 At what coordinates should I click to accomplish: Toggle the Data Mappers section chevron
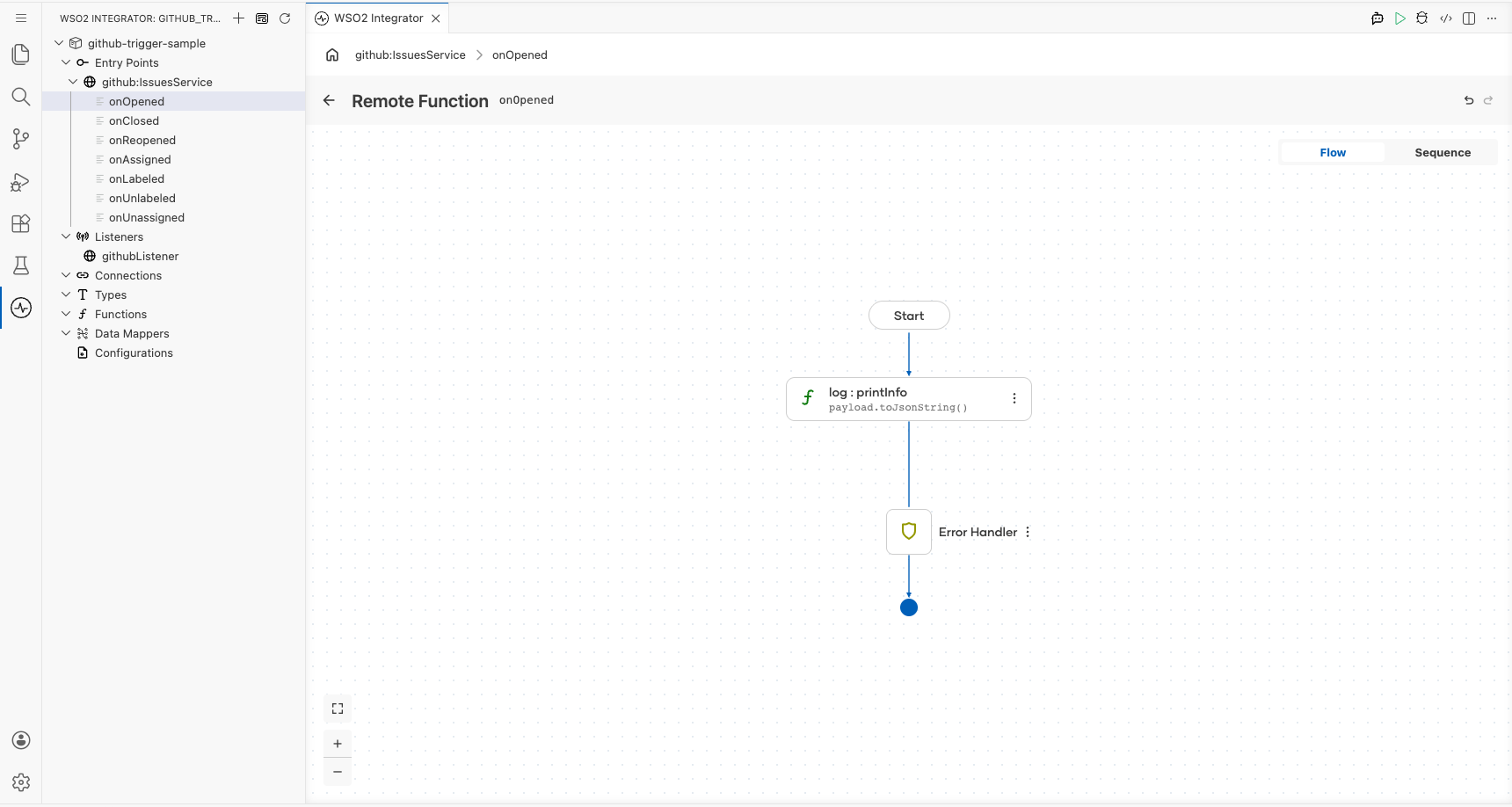[66, 333]
